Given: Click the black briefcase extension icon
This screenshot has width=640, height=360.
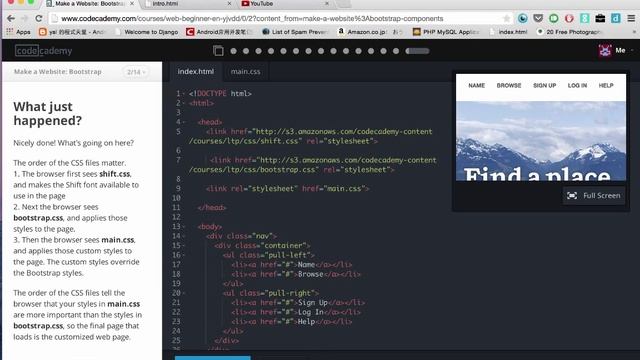Looking at the screenshot, I should click(x=600, y=18).
